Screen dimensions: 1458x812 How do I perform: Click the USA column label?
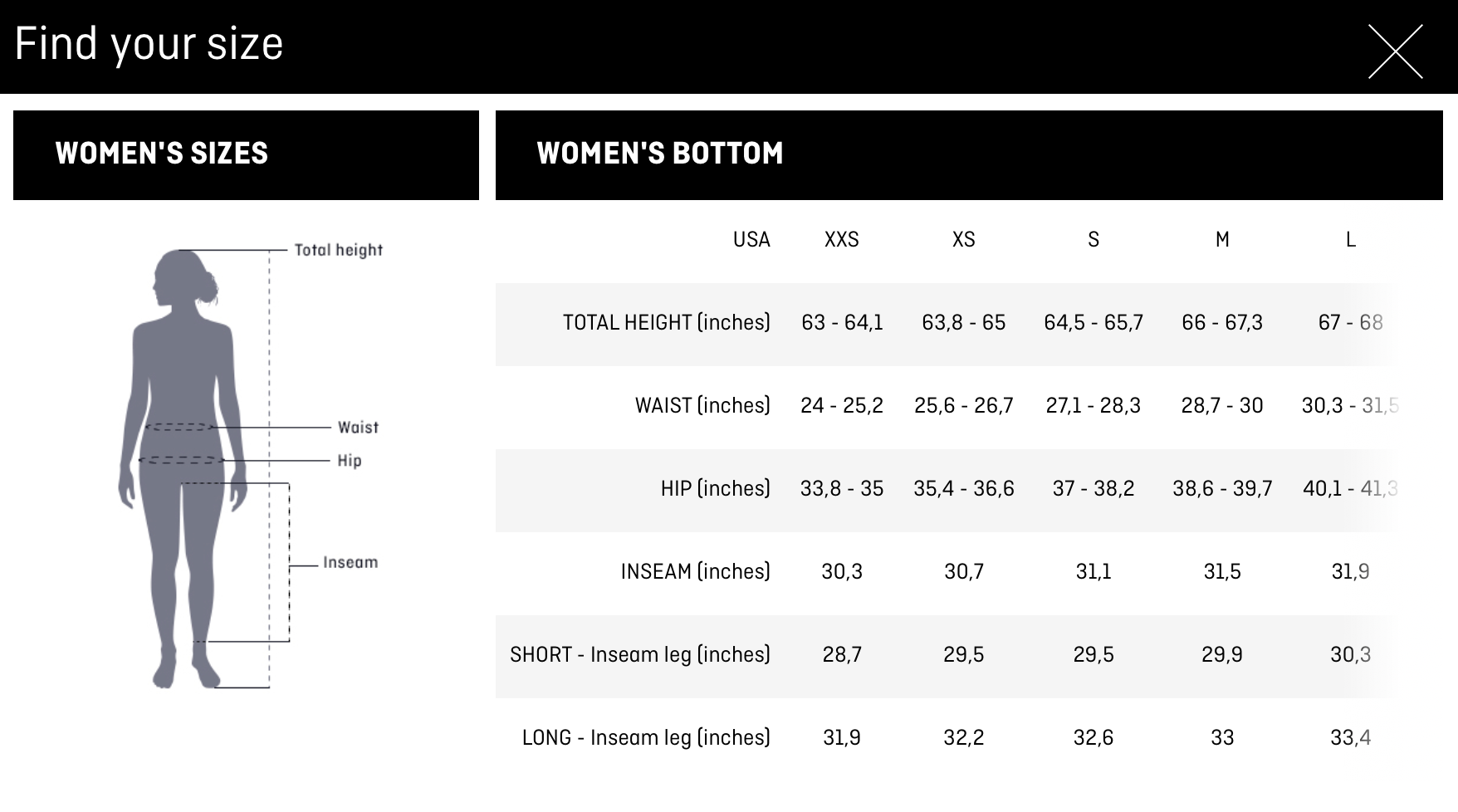[x=751, y=240]
